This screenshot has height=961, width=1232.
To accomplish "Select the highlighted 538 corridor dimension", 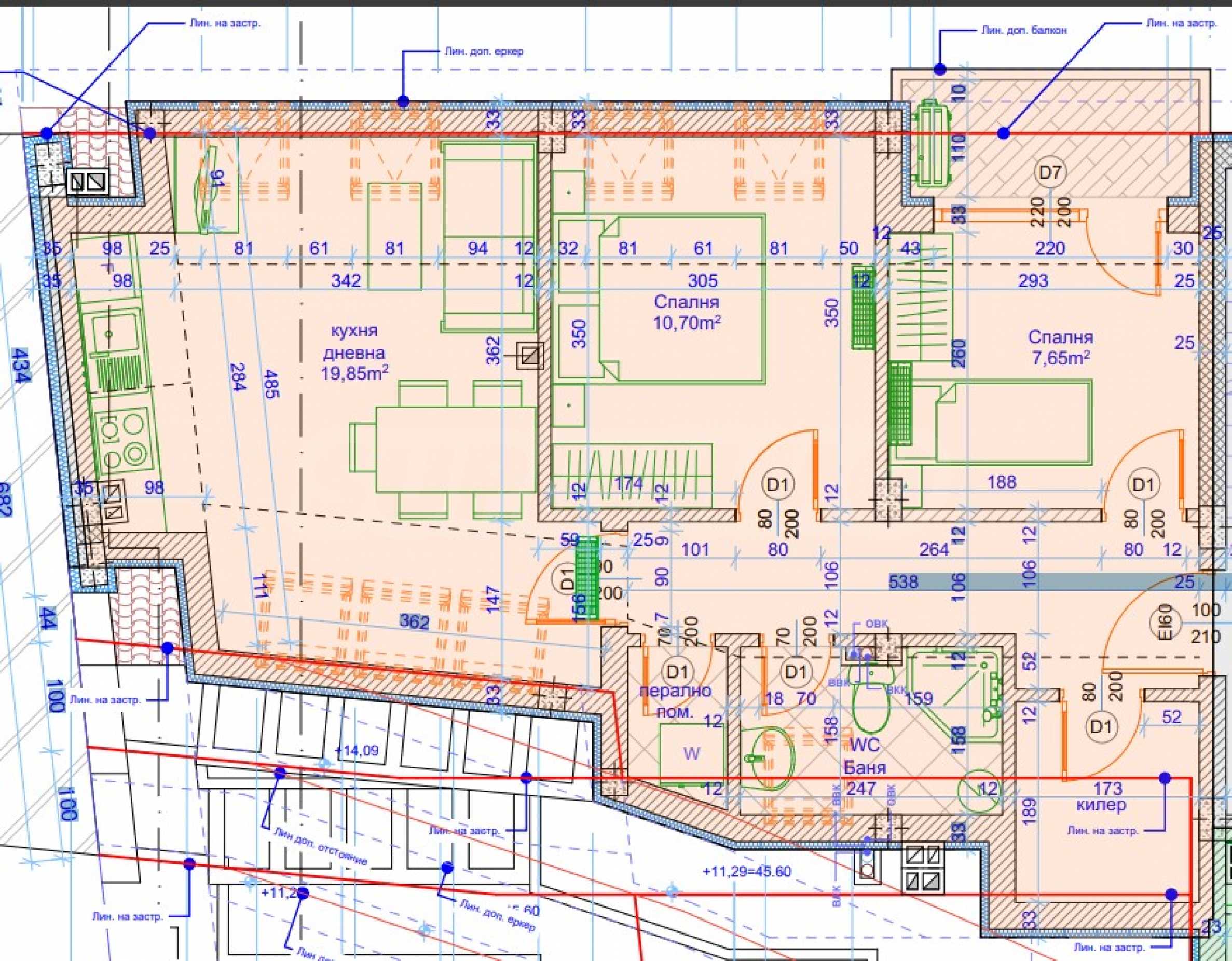I will (903, 581).
